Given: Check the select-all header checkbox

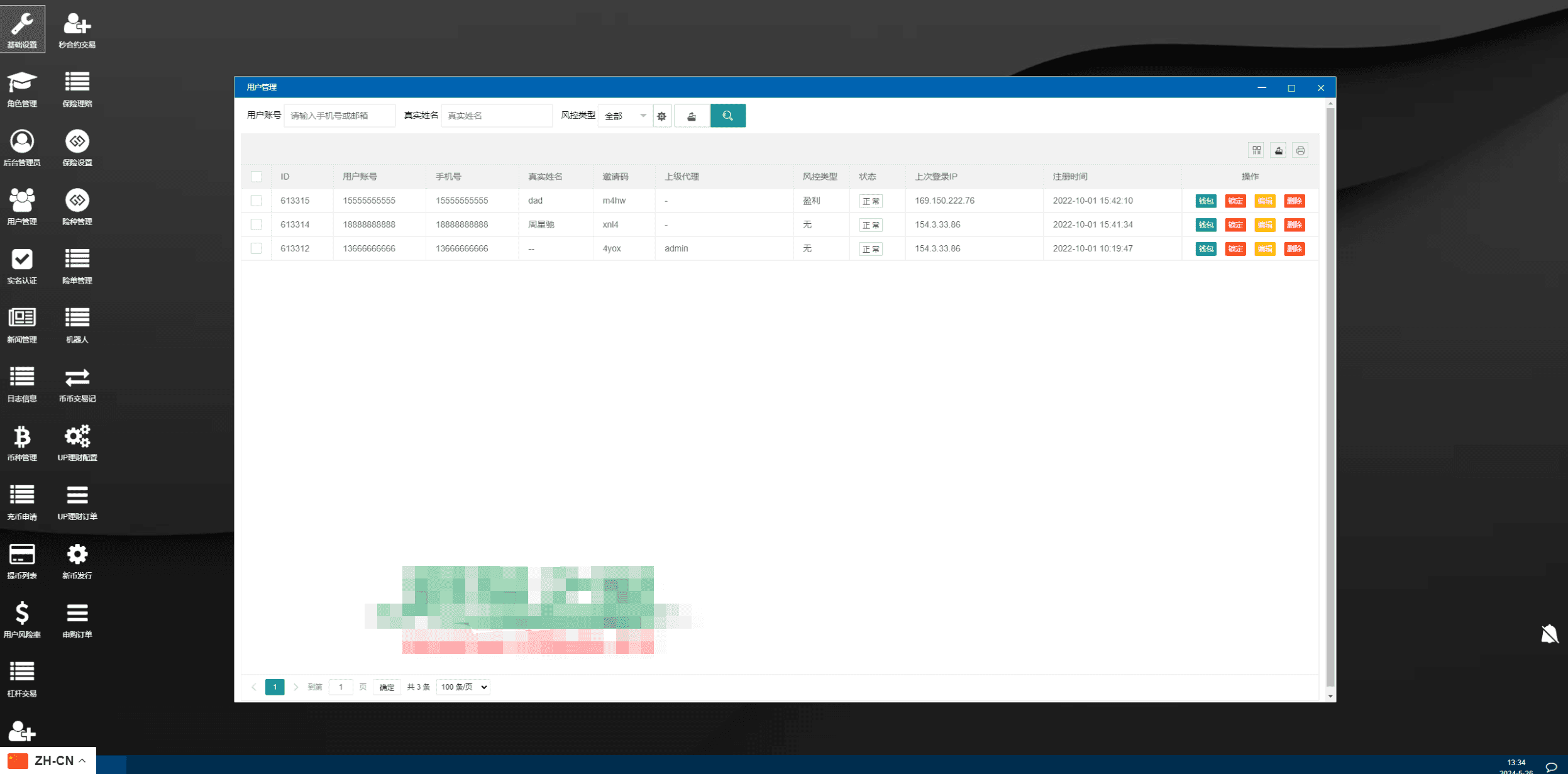Looking at the screenshot, I should pos(256,177).
